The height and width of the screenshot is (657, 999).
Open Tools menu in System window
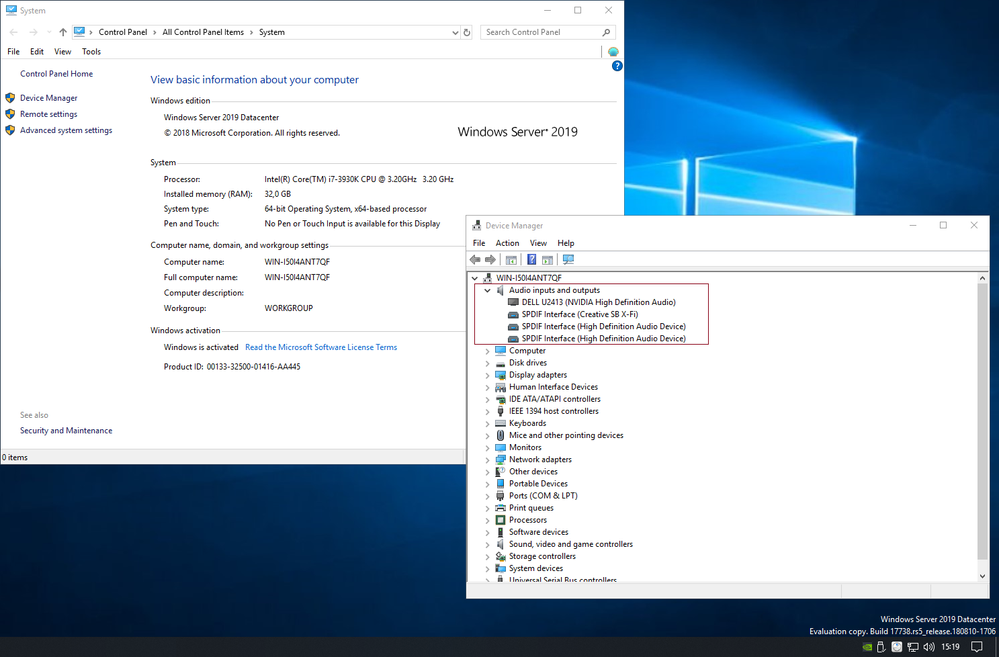(x=91, y=52)
